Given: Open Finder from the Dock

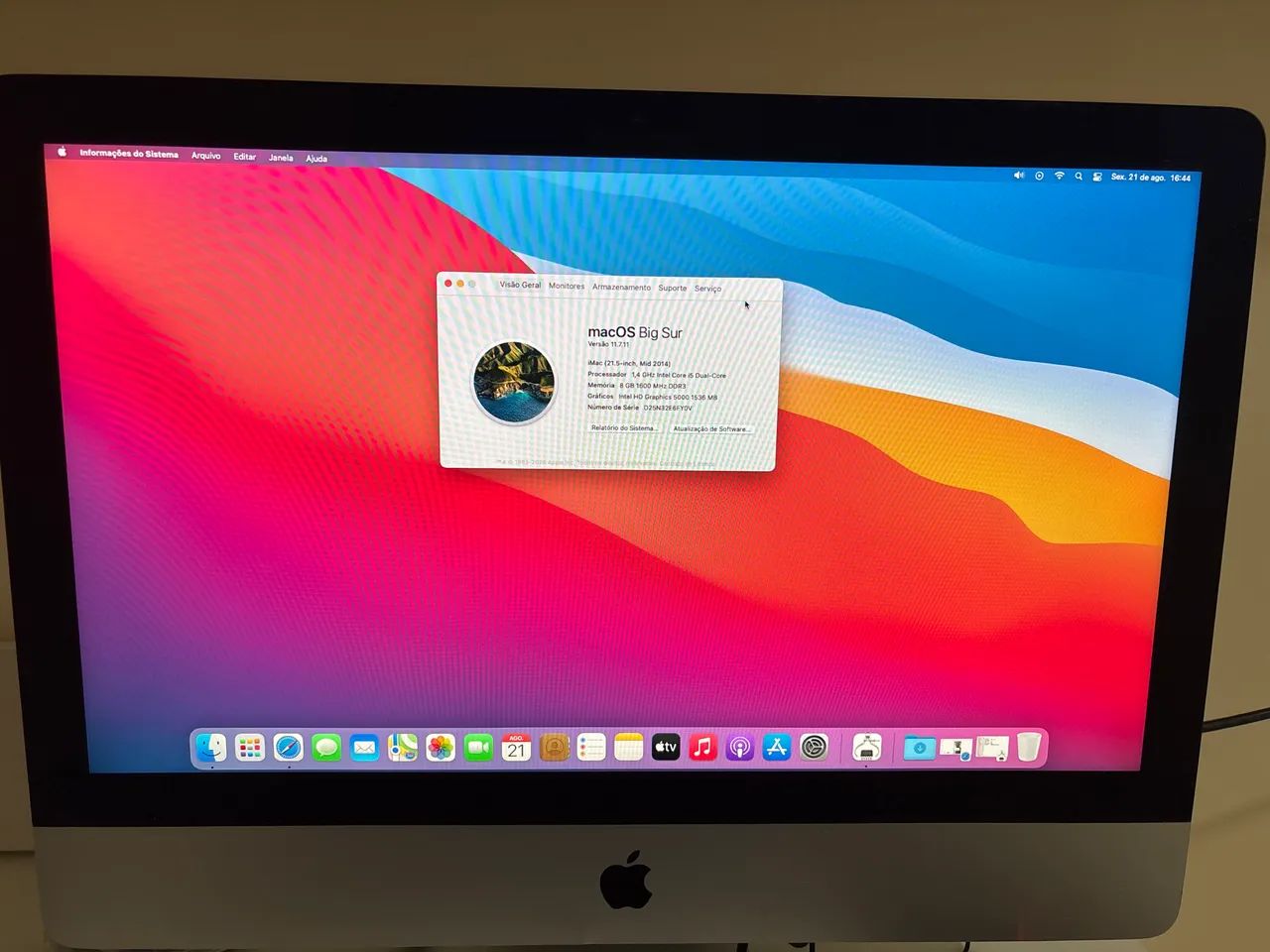Looking at the screenshot, I should pyautogui.click(x=211, y=748).
